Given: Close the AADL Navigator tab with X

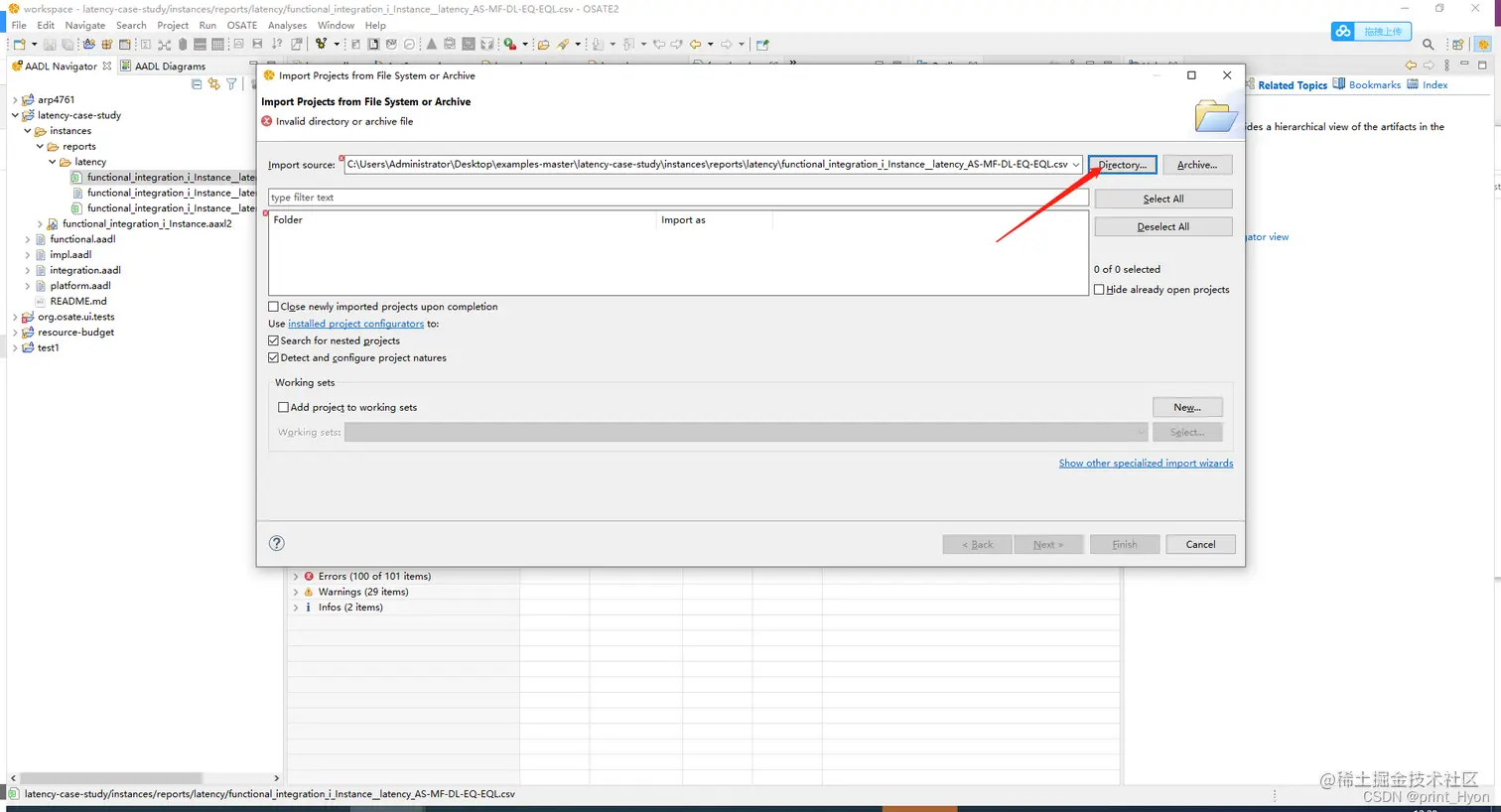Looking at the screenshot, I should (107, 67).
